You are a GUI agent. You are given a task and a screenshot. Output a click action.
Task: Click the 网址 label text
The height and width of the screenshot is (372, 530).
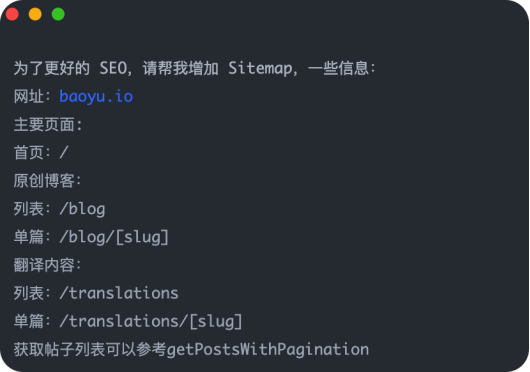coord(29,97)
